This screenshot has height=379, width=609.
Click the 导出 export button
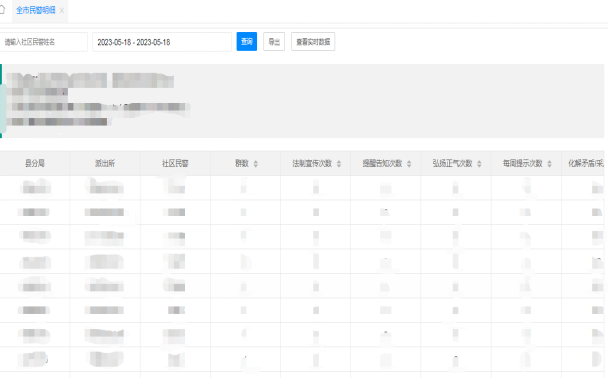[x=274, y=42]
